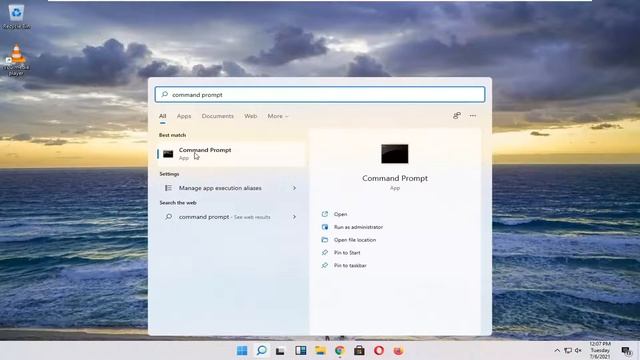Open the search options ellipsis menu
The width and height of the screenshot is (640, 360).
(x=473, y=116)
